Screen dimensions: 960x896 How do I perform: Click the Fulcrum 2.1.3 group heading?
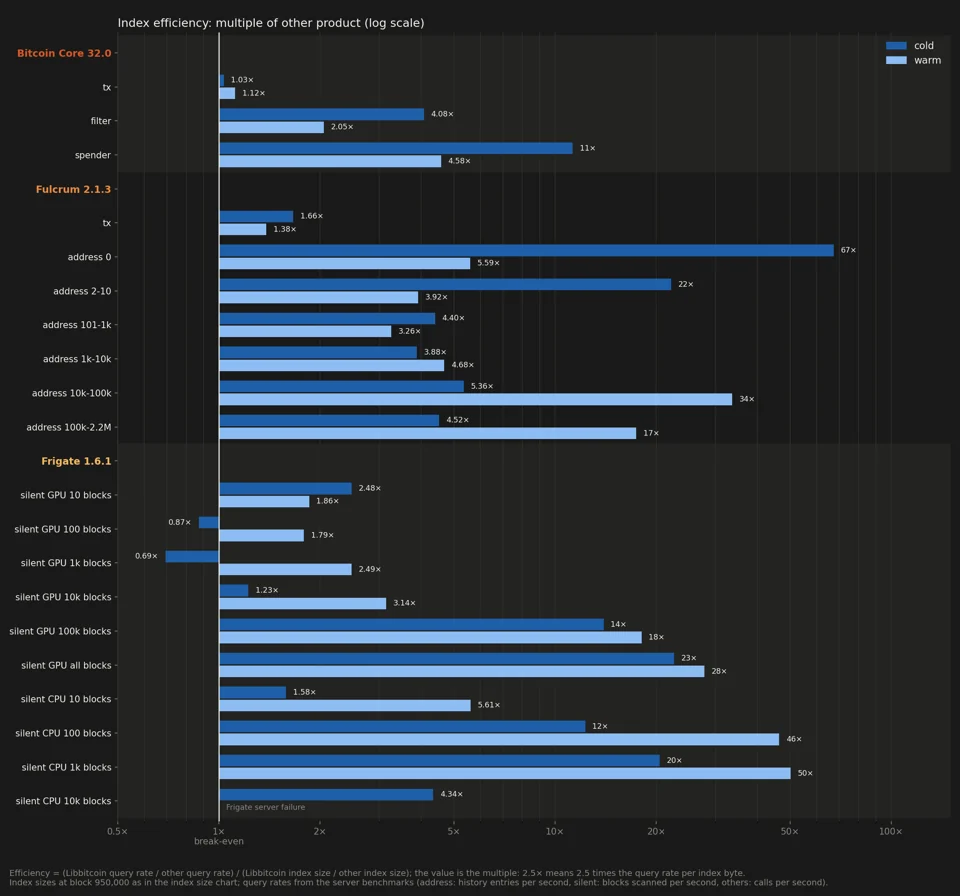click(73, 189)
